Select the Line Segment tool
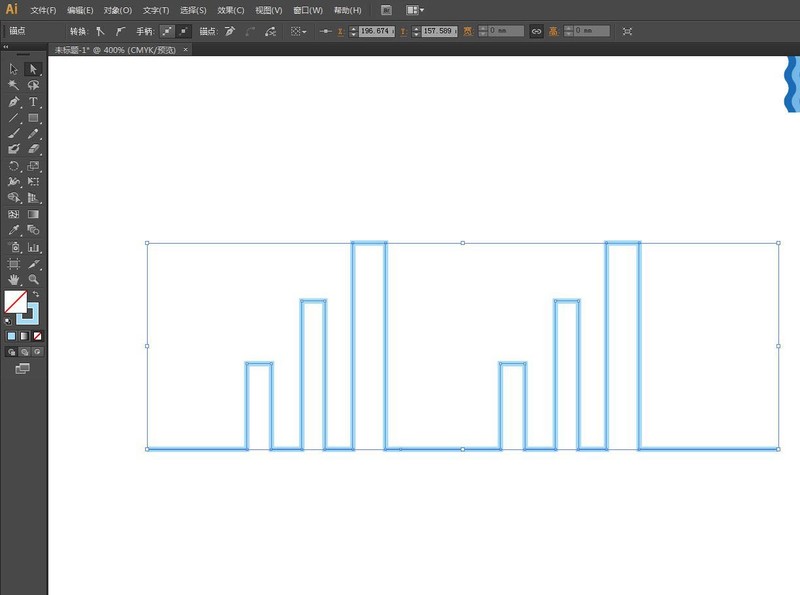 click(13, 118)
